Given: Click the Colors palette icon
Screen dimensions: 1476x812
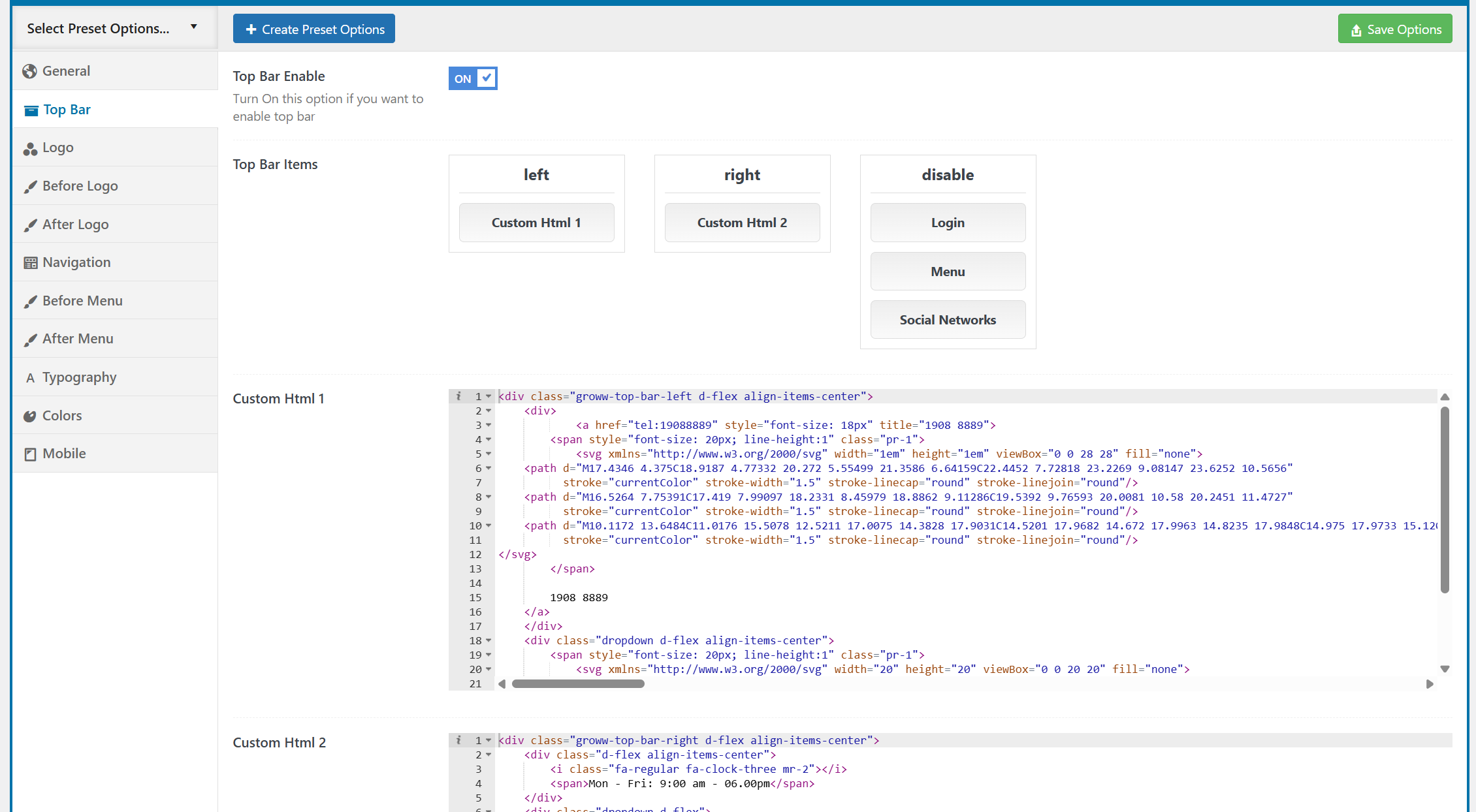Looking at the screenshot, I should (x=29, y=416).
